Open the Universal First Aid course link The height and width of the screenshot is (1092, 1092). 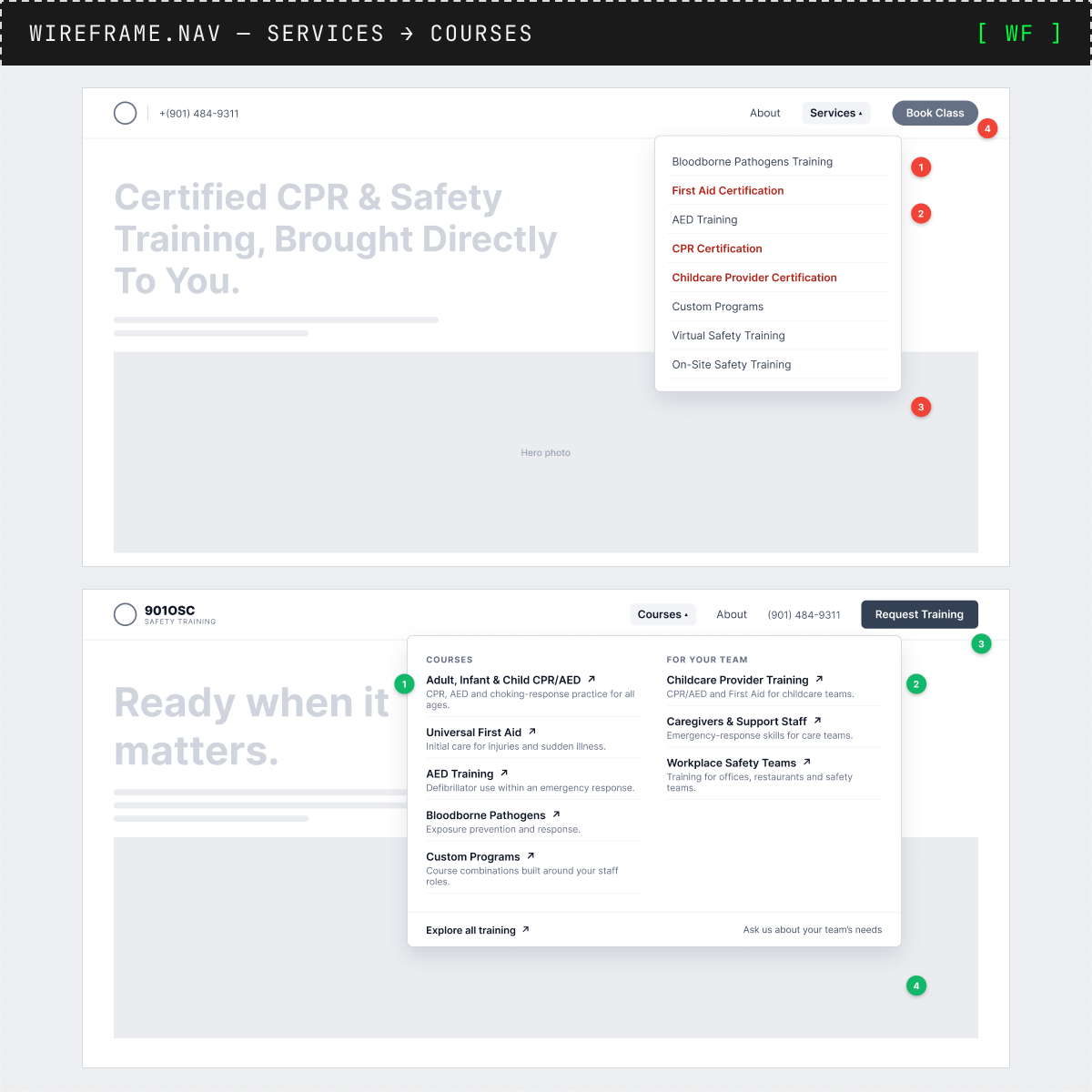(x=474, y=733)
